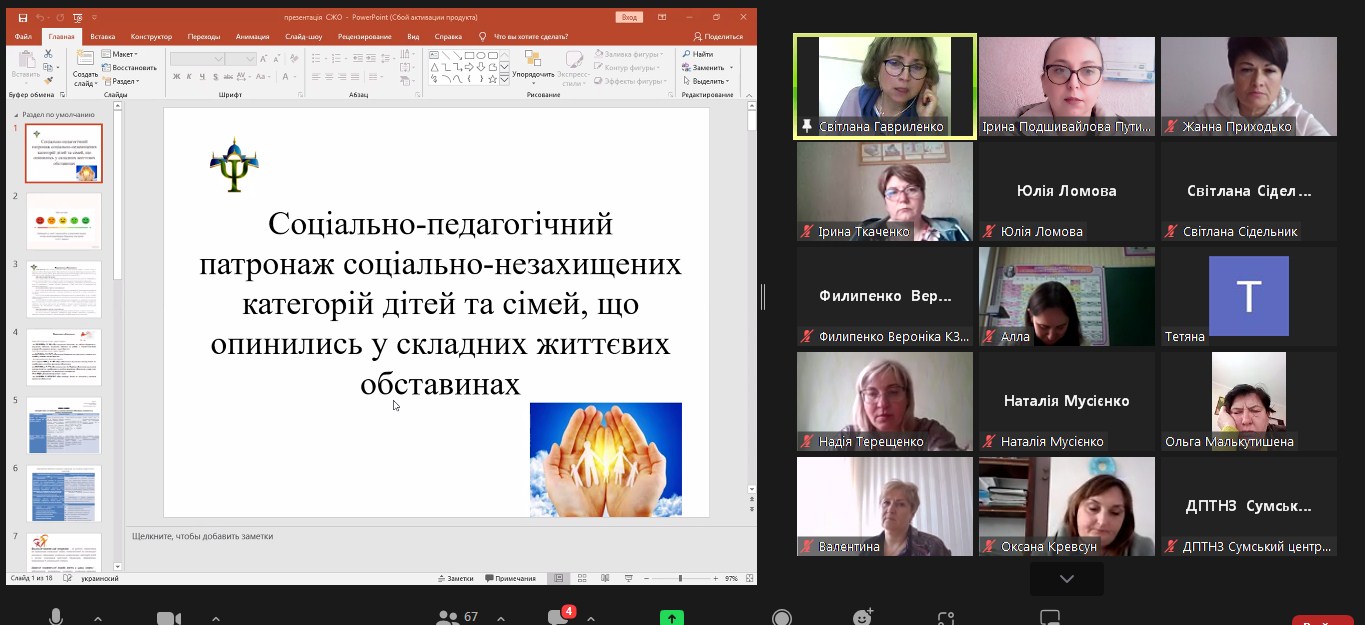Image resolution: width=1365 pixels, height=625 pixels.
Task: Toggle underline Ч formatting
Action: (201, 76)
